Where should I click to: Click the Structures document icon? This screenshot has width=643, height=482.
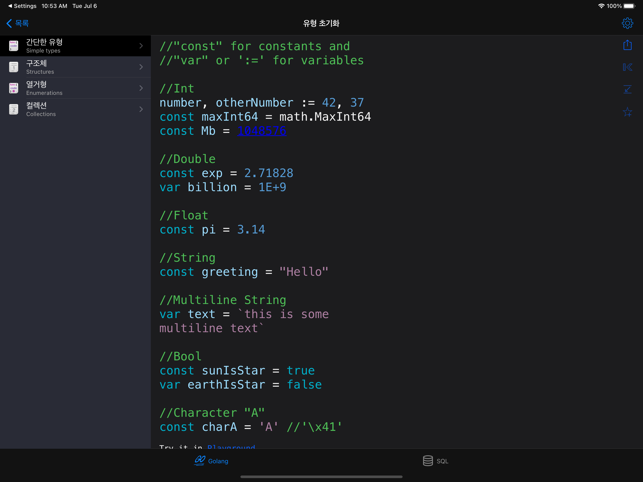[14, 67]
